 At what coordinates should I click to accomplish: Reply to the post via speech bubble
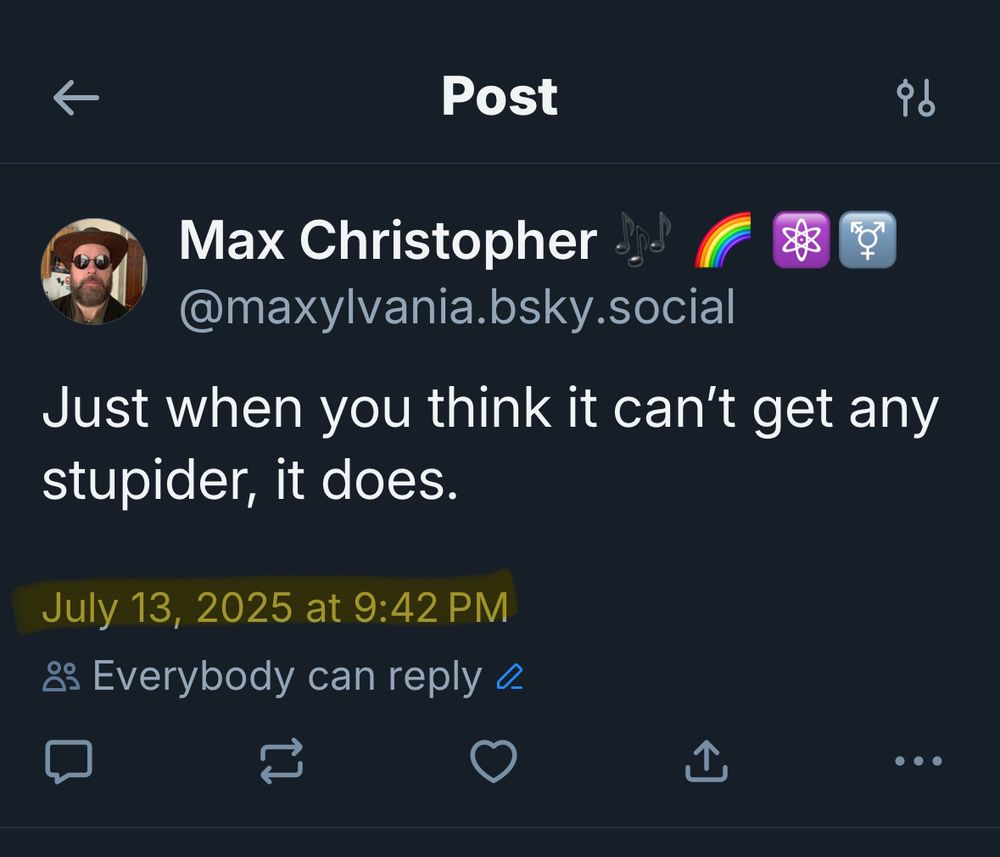69,762
